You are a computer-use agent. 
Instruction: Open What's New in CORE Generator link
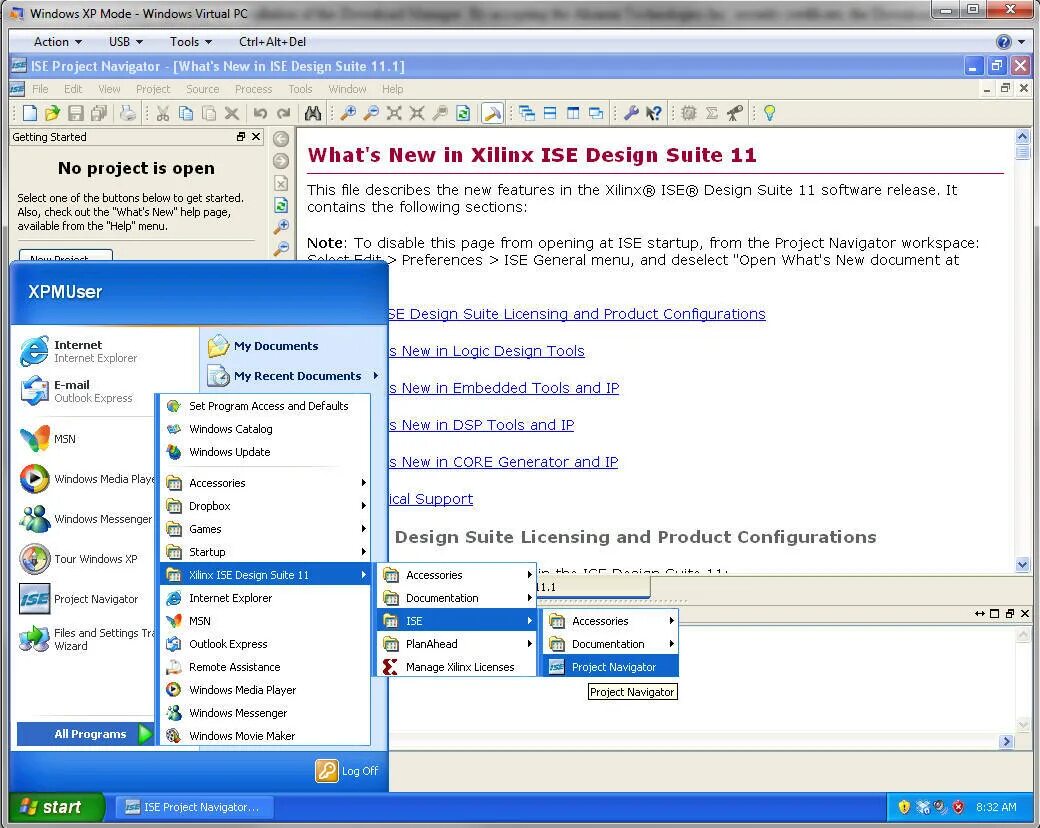(503, 462)
